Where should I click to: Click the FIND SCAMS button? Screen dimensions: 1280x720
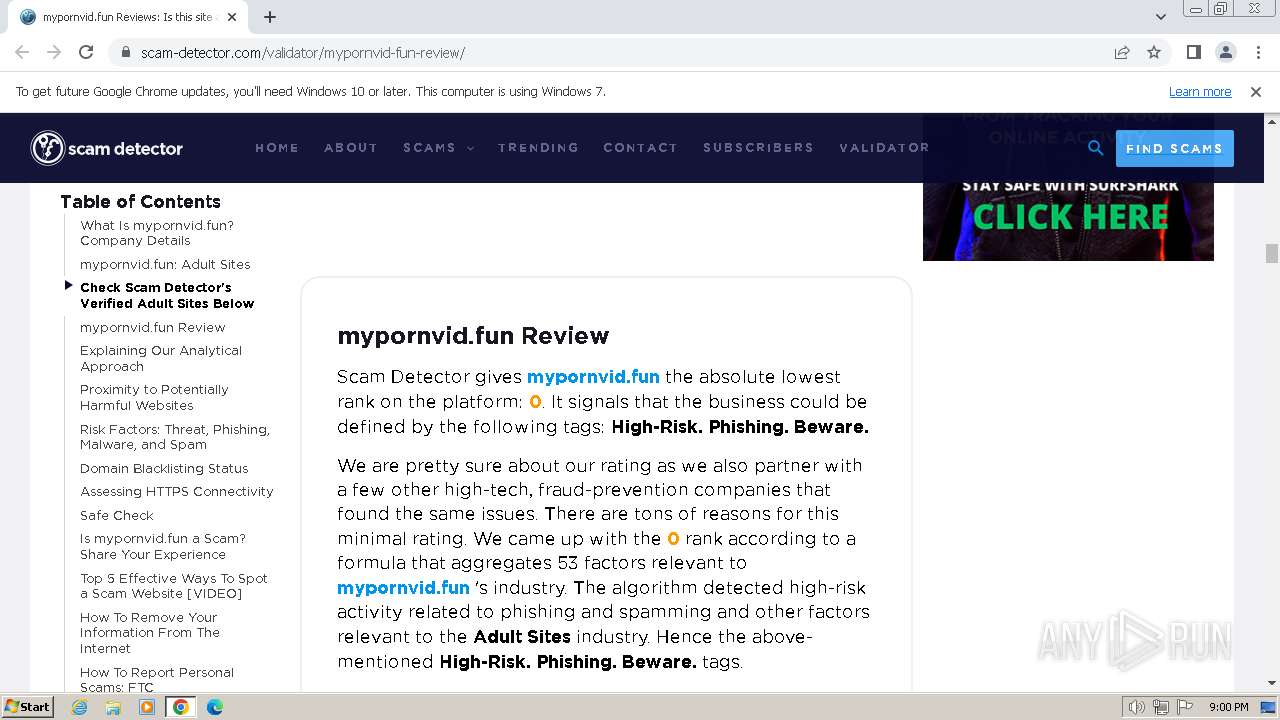click(1174, 148)
